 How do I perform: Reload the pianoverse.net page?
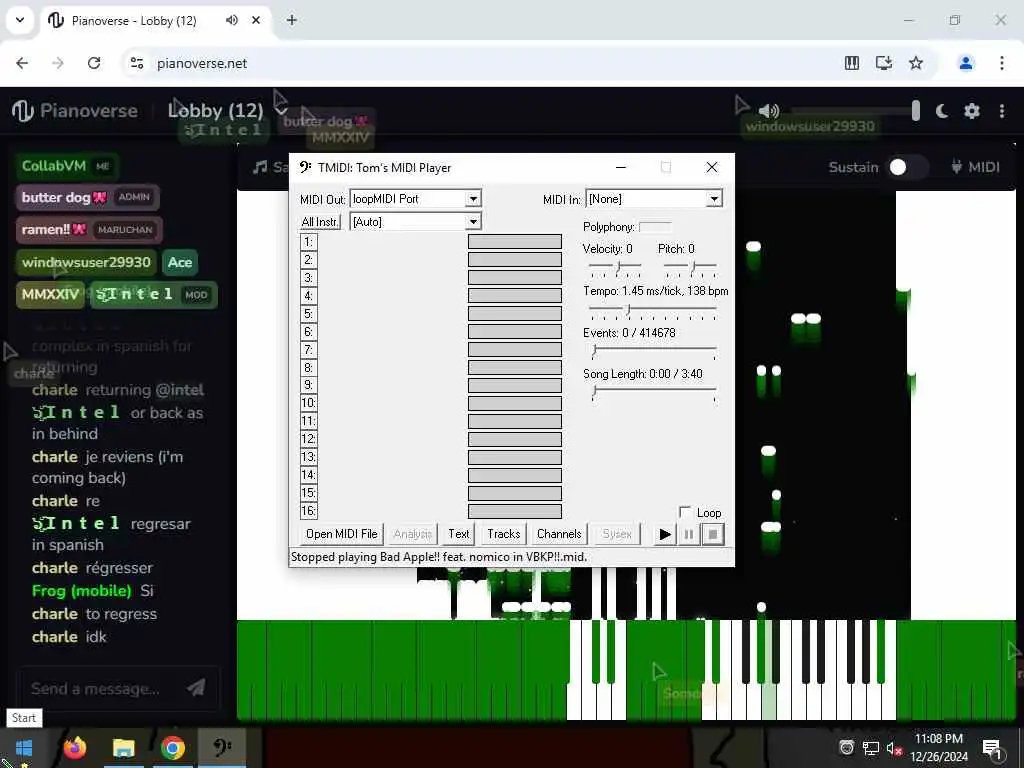[x=94, y=63]
